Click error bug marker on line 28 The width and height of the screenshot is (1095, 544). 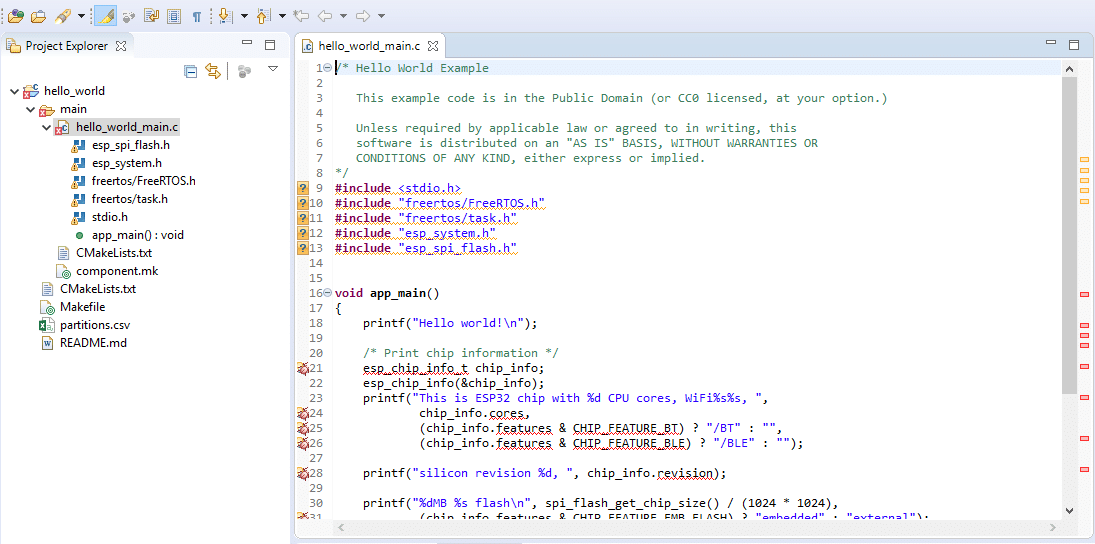[302, 473]
